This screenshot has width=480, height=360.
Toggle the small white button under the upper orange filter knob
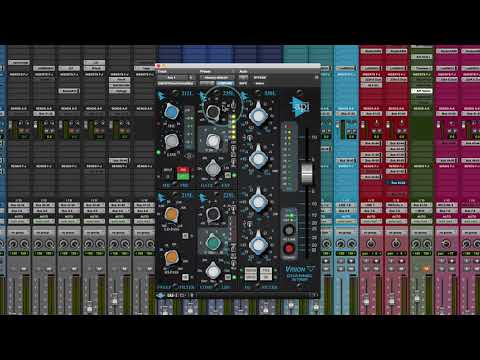pyautogui.click(x=185, y=236)
